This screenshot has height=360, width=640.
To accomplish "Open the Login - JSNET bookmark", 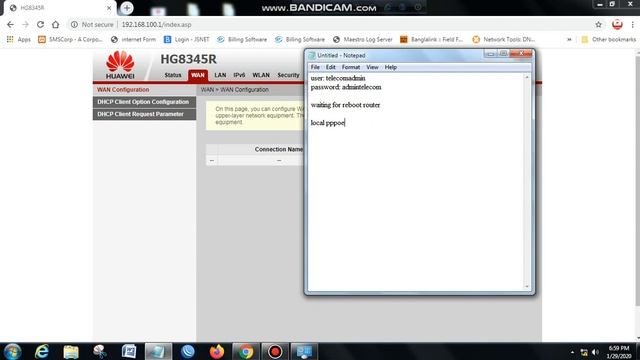I will click(x=187, y=39).
